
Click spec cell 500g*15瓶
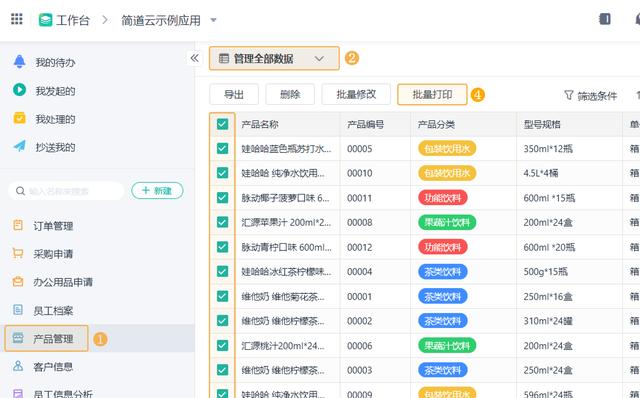tap(545, 272)
